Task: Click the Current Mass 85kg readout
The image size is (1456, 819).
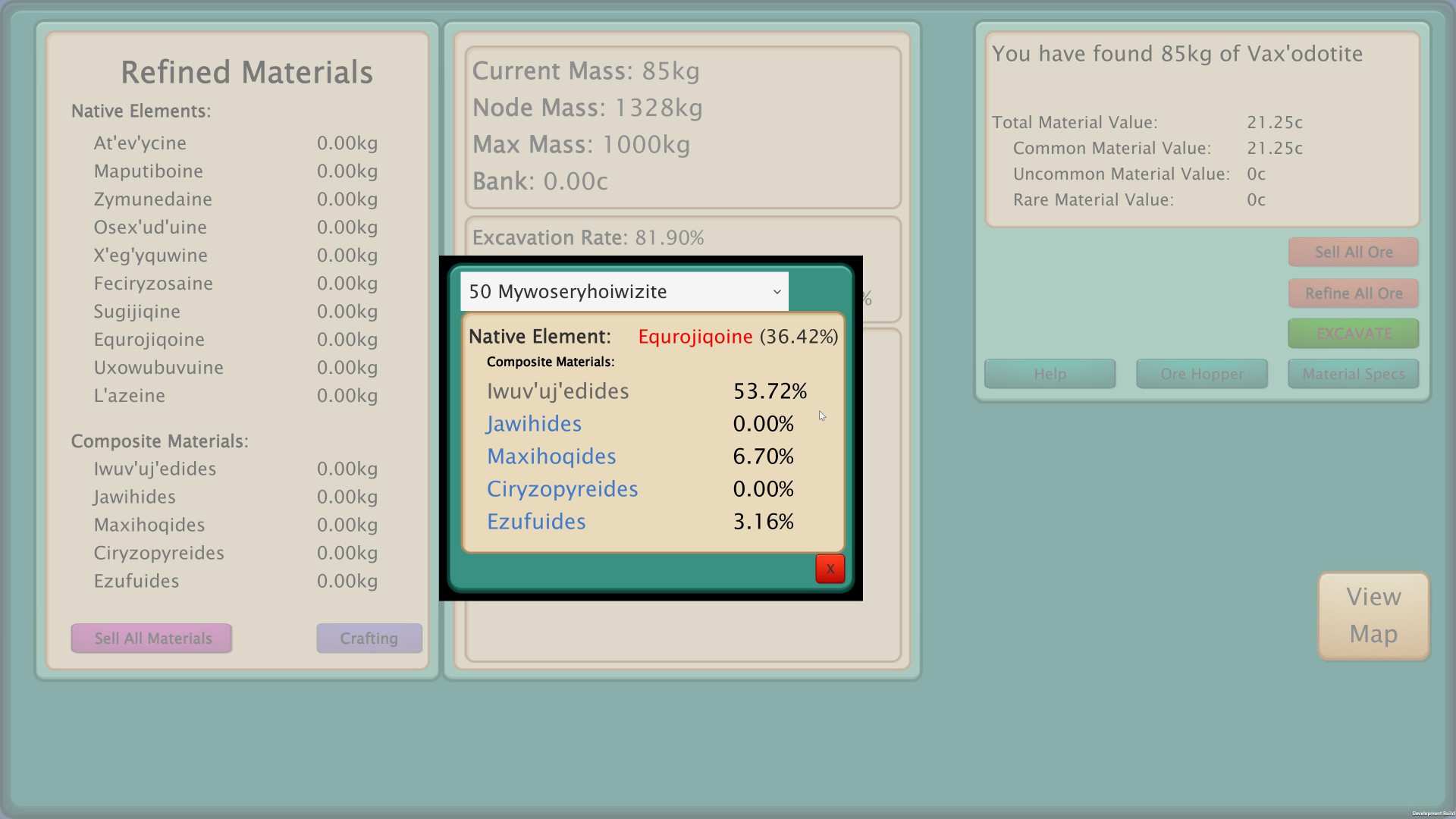Action: (585, 71)
